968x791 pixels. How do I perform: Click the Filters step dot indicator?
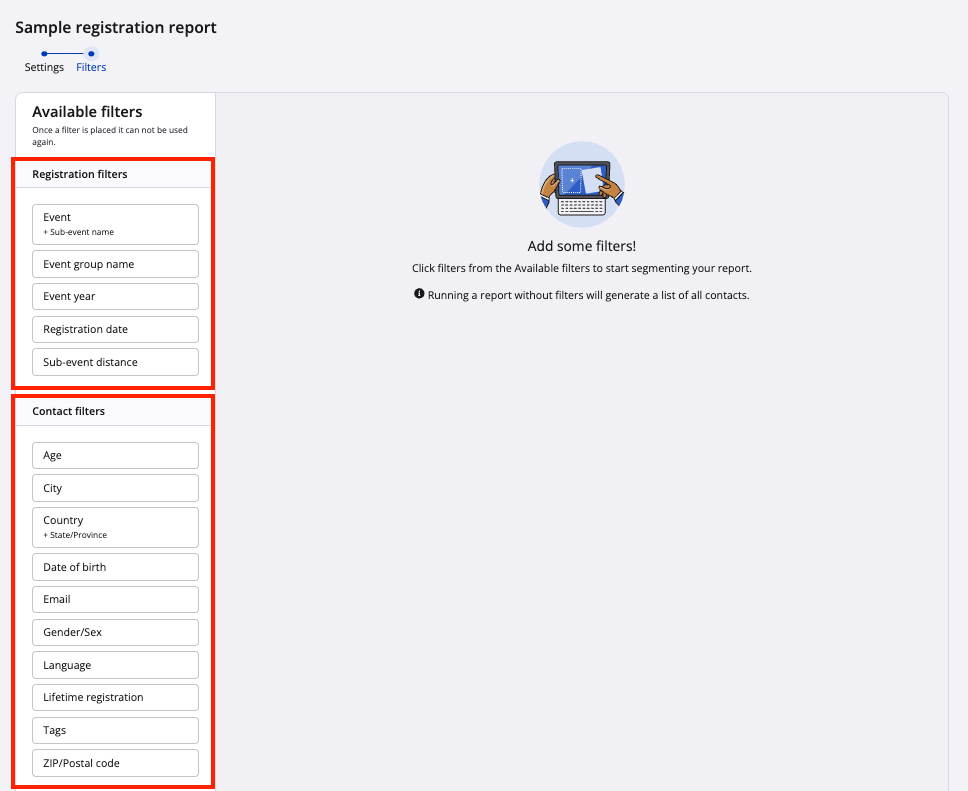[x=91, y=53]
